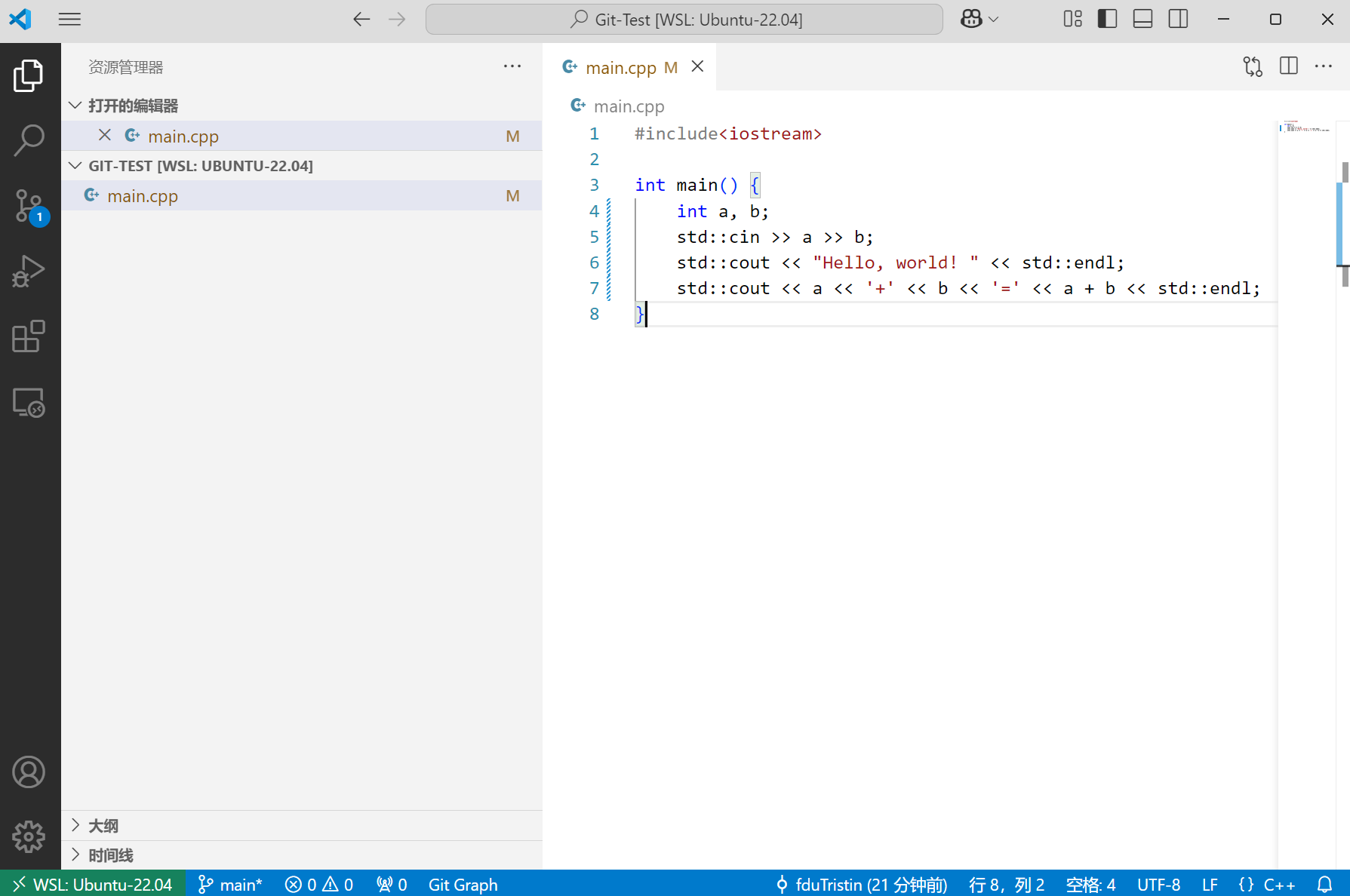The width and height of the screenshot is (1350, 896).
Task: Split the editor to the right
Action: click(x=1289, y=66)
